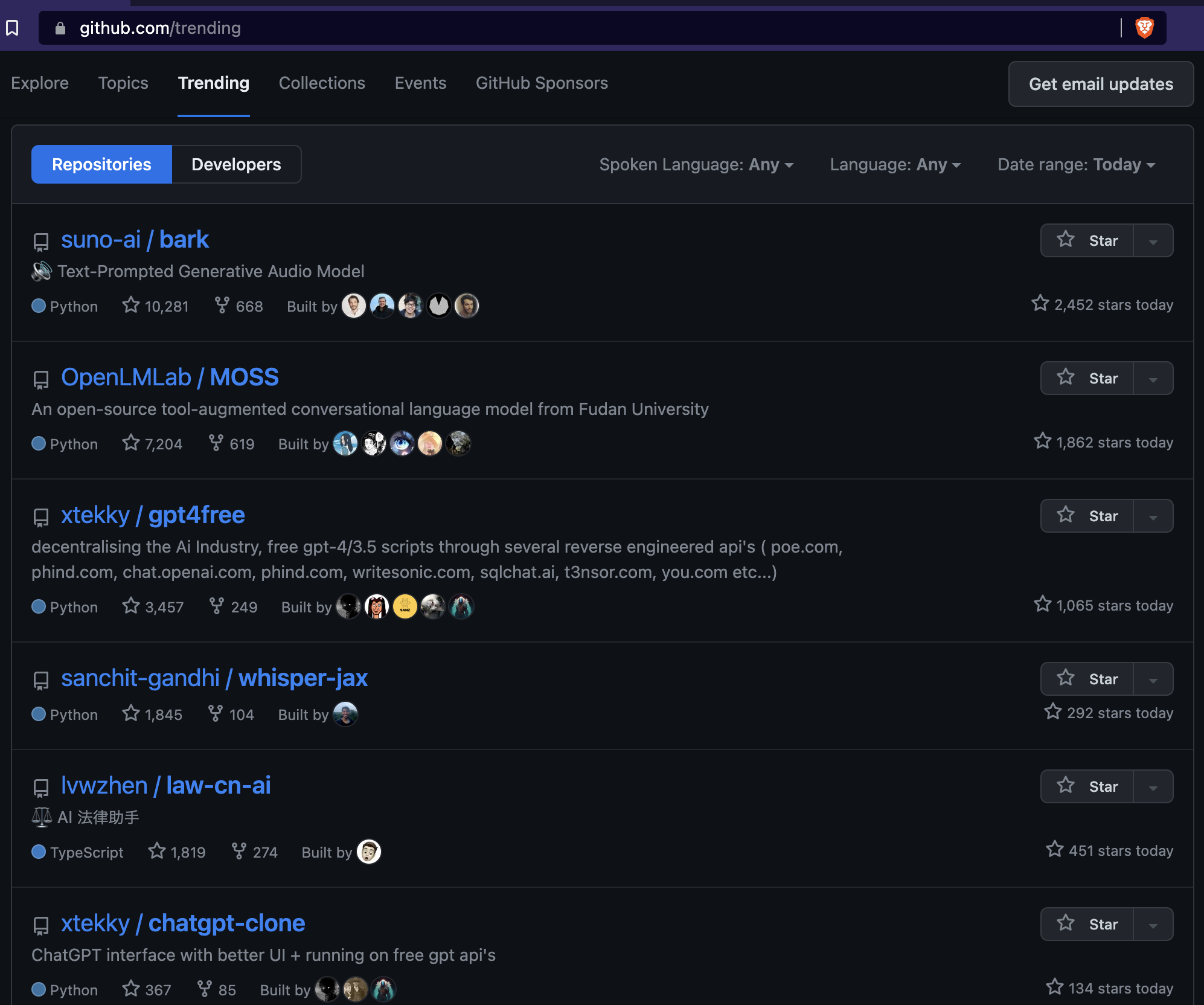The width and height of the screenshot is (1204, 1005).
Task: Select the Trending tab
Action: (214, 83)
